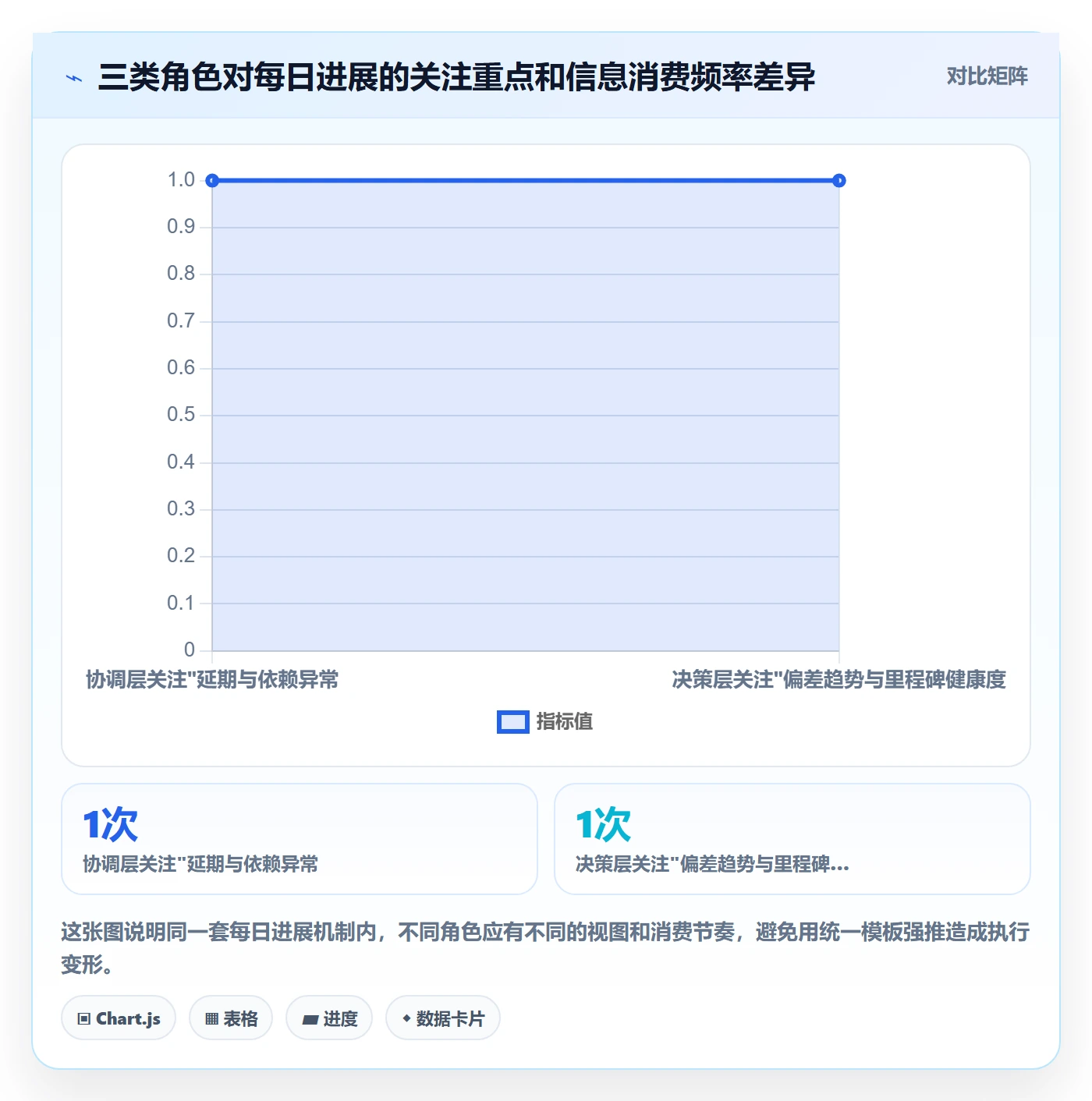
Task: Click the y-axis value 1.0
Action: [x=181, y=180]
